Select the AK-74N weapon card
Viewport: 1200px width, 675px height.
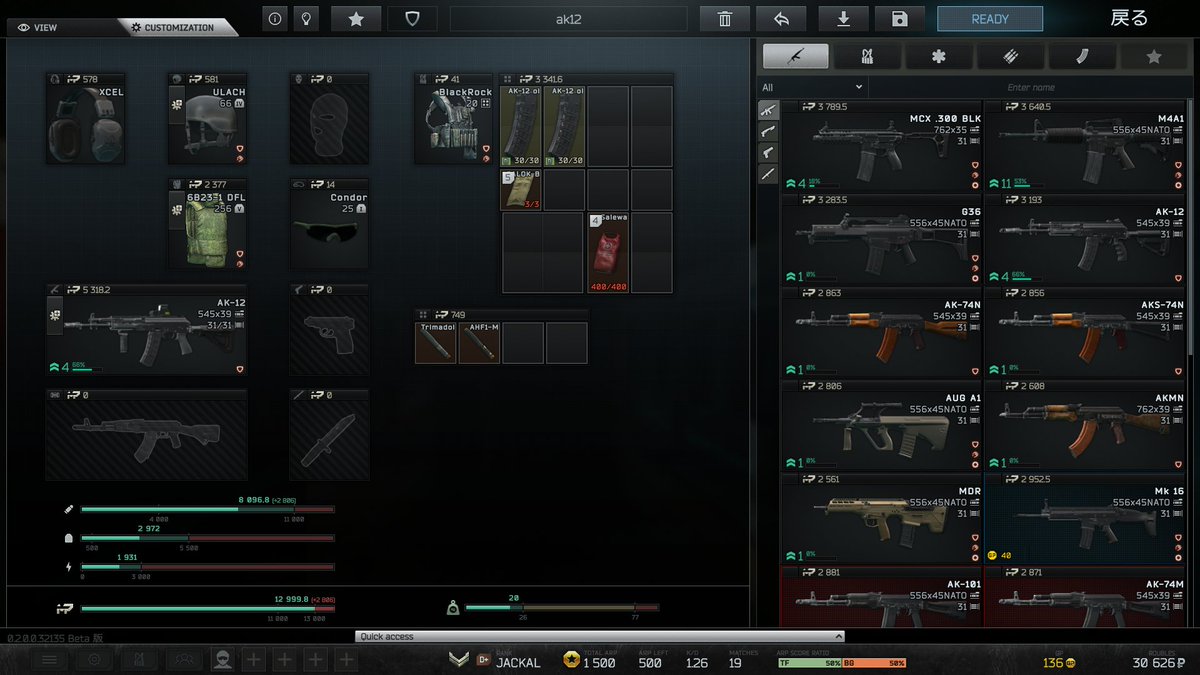881,332
